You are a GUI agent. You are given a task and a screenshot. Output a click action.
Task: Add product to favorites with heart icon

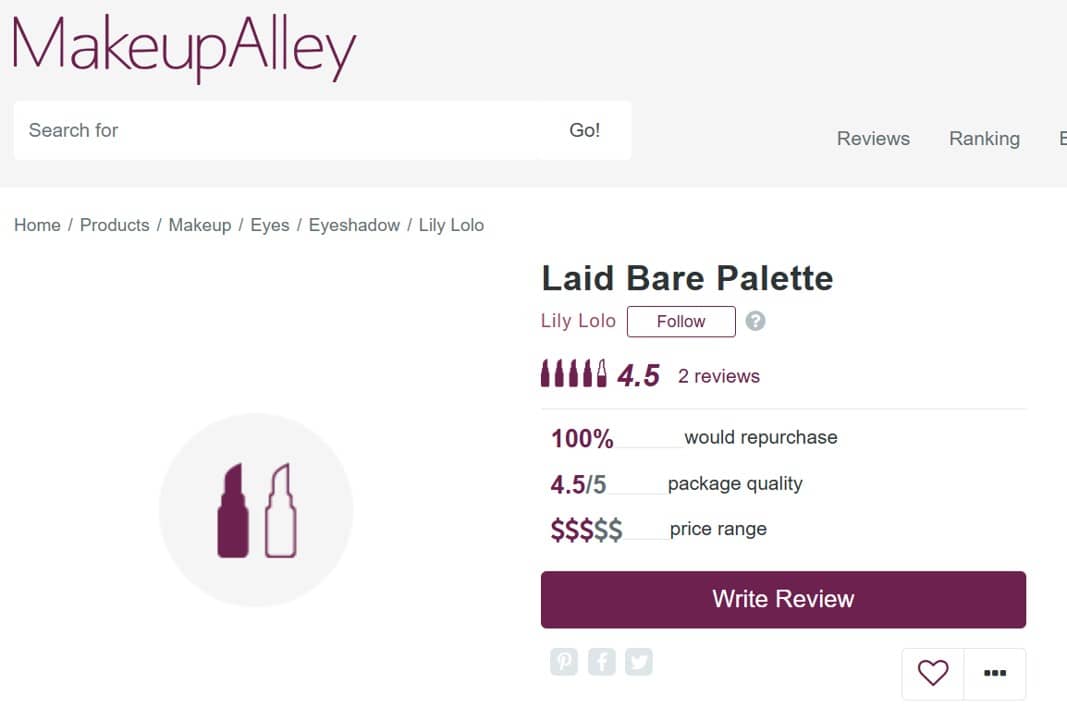click(x=933, y=674)
